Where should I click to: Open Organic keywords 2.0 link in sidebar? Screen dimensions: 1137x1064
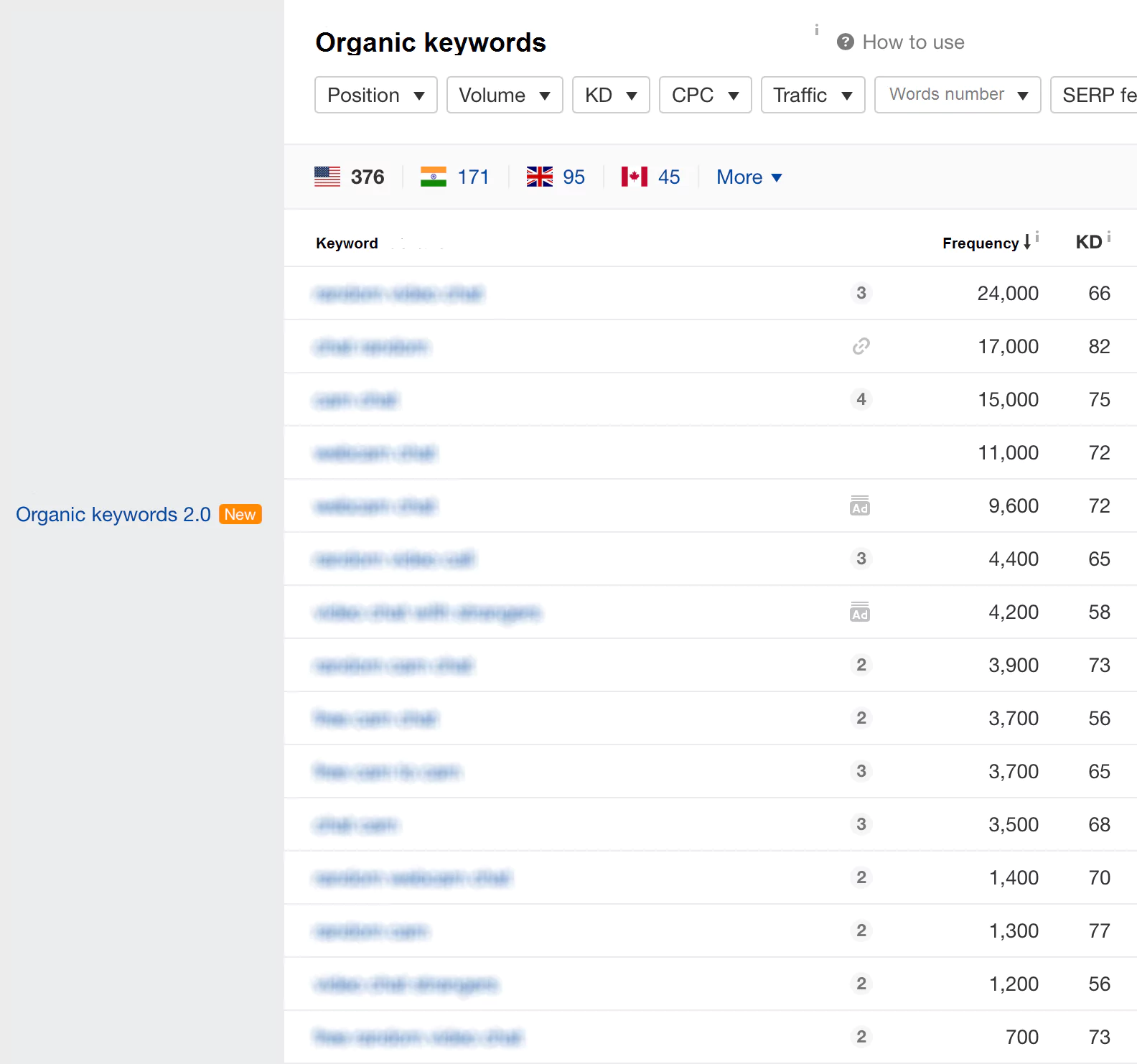click(x=113, y=515)
